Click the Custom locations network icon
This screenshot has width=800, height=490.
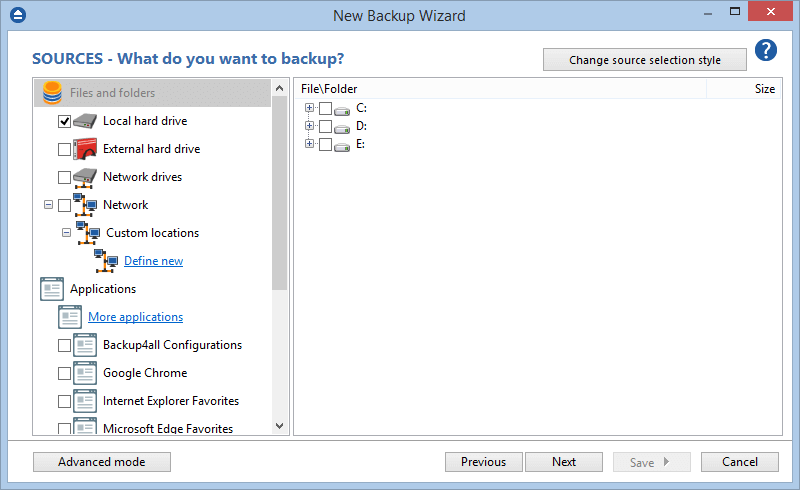[x=88, y=233]
